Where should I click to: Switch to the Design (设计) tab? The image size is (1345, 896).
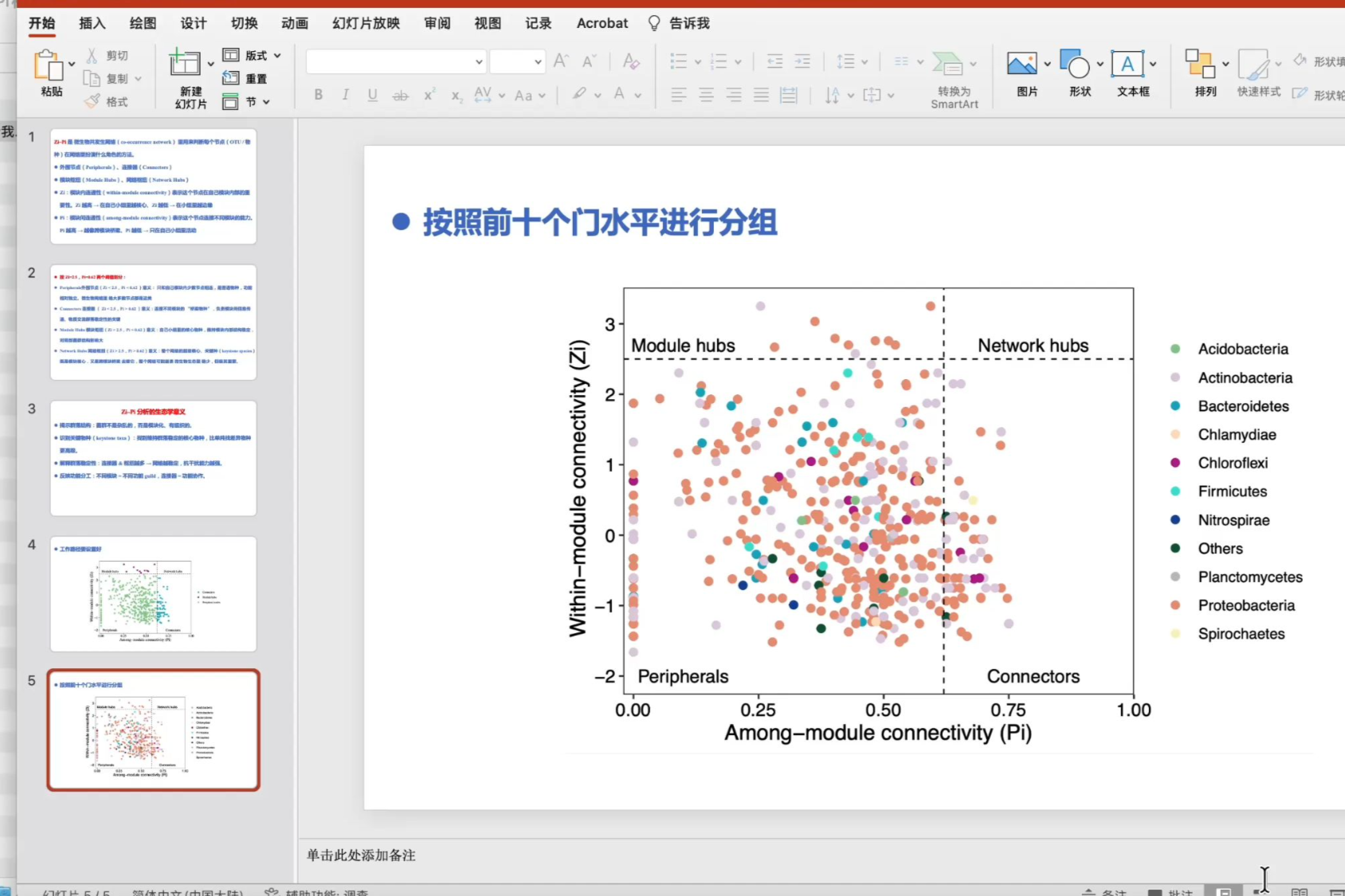pos(193,23)
